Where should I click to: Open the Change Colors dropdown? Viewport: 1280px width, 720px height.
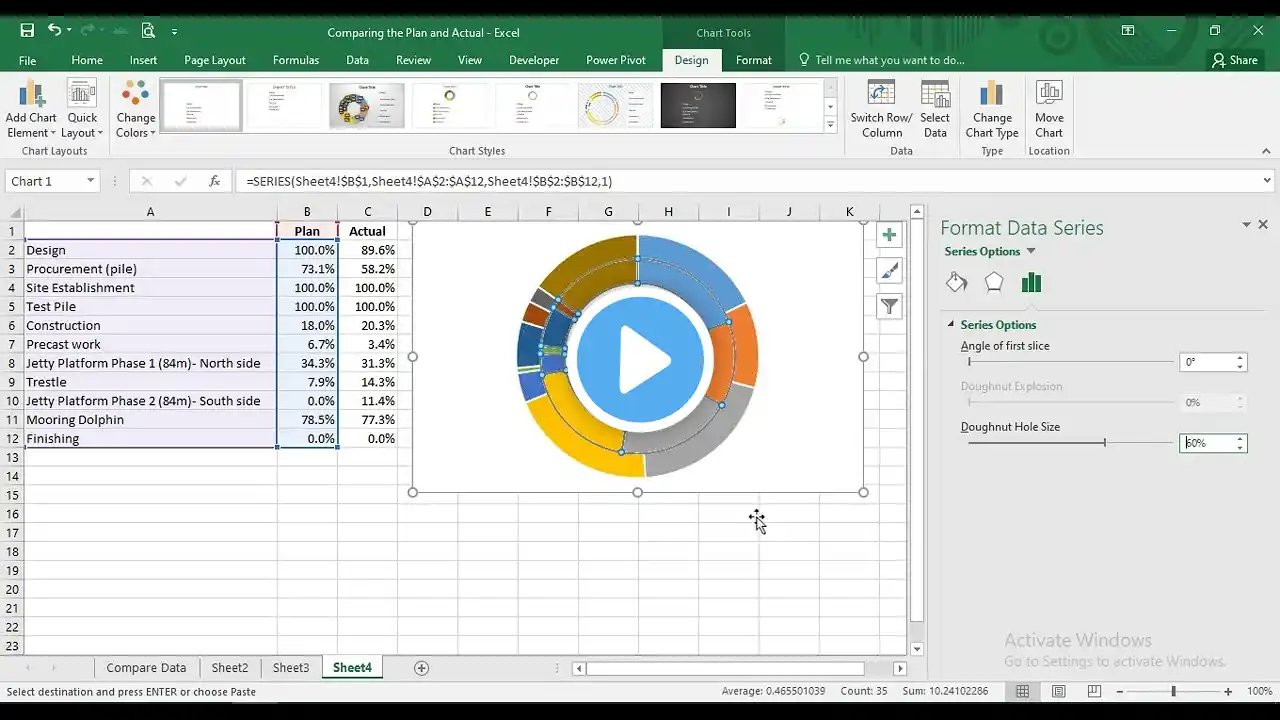tap(135, 109)
